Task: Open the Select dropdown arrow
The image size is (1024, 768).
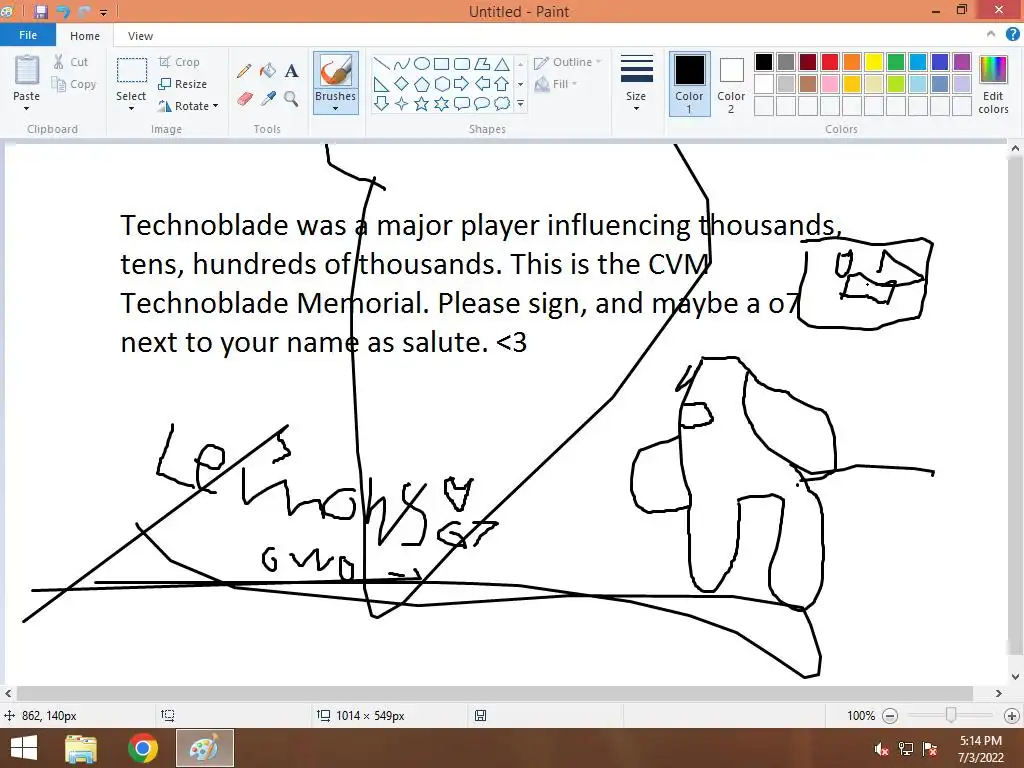Action: click(131, 108)
